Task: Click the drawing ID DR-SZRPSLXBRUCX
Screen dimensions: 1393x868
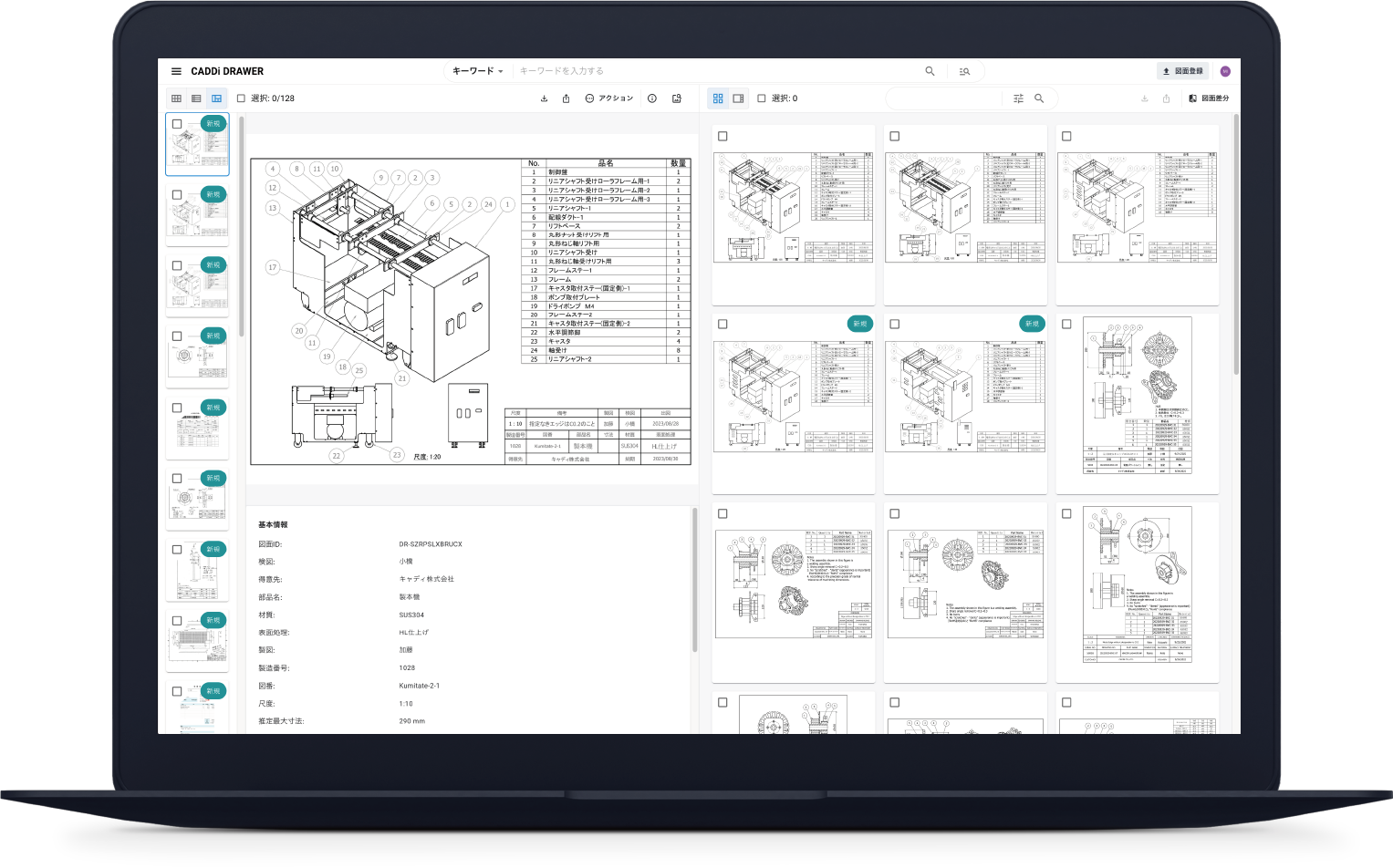Action: click(x=431, y=544)
